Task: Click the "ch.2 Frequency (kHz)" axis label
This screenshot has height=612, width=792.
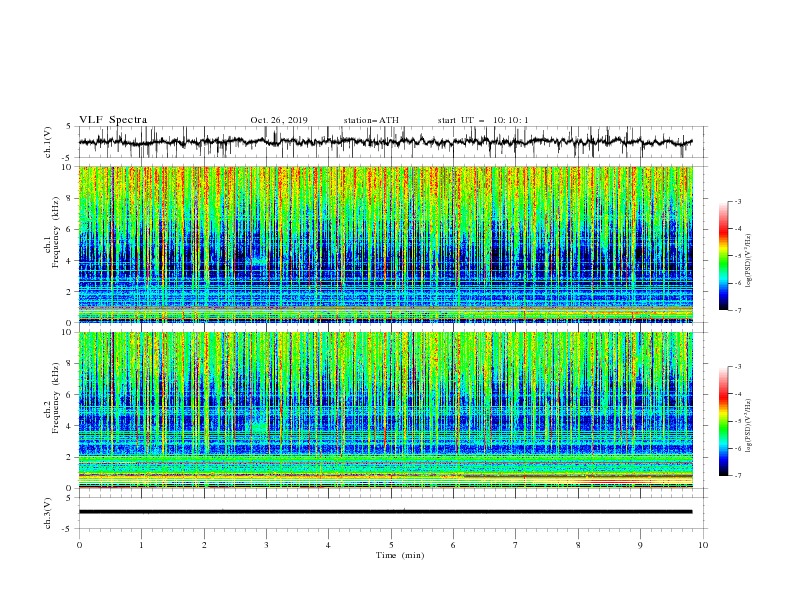Action: tap(52, 398)
